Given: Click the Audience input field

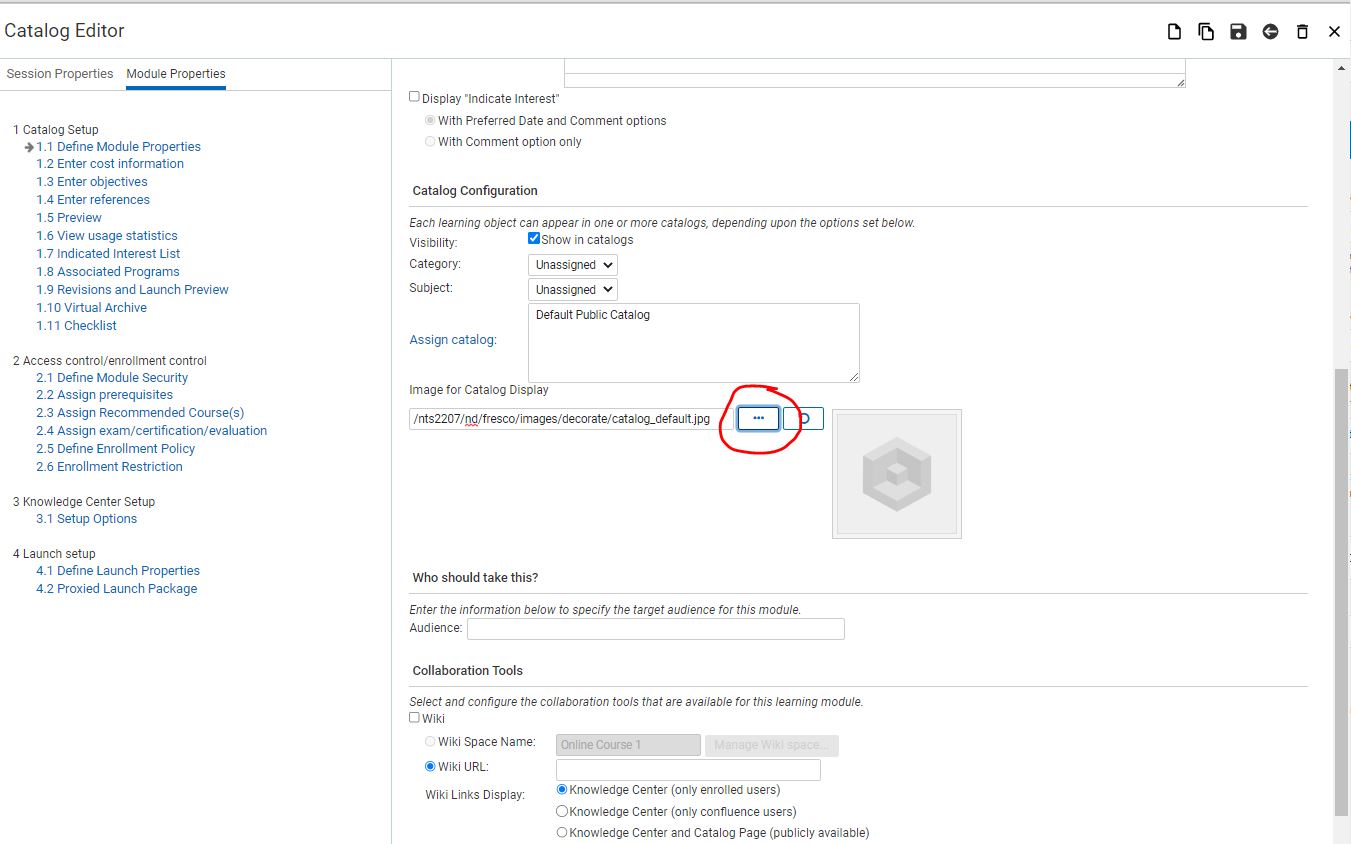Looking at the screenshot, I should pos(656,629).
